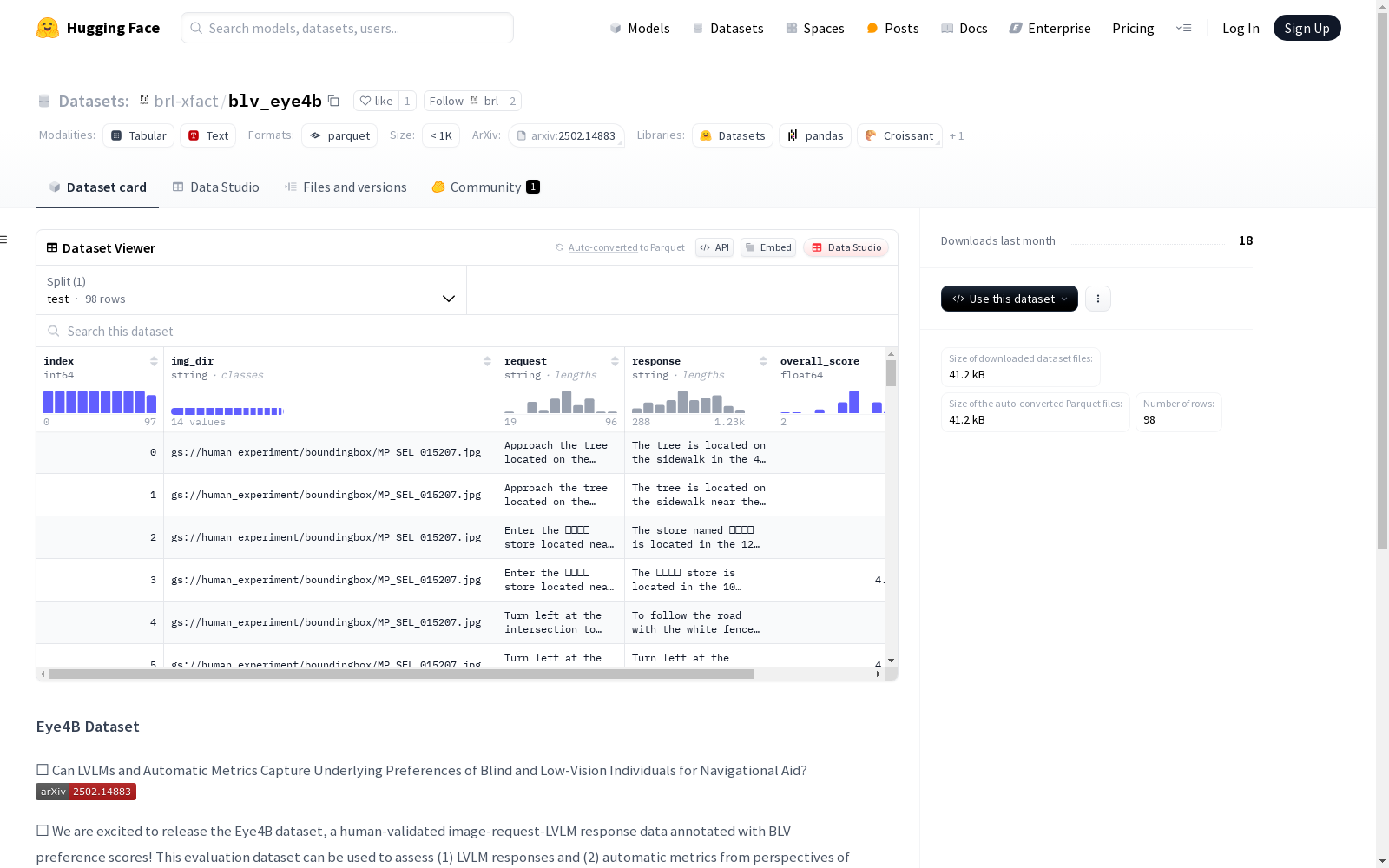Open the Files and versions tab
Image resolution: width=1389 pixels, height=868 pixels.
(x=346, y=187)
